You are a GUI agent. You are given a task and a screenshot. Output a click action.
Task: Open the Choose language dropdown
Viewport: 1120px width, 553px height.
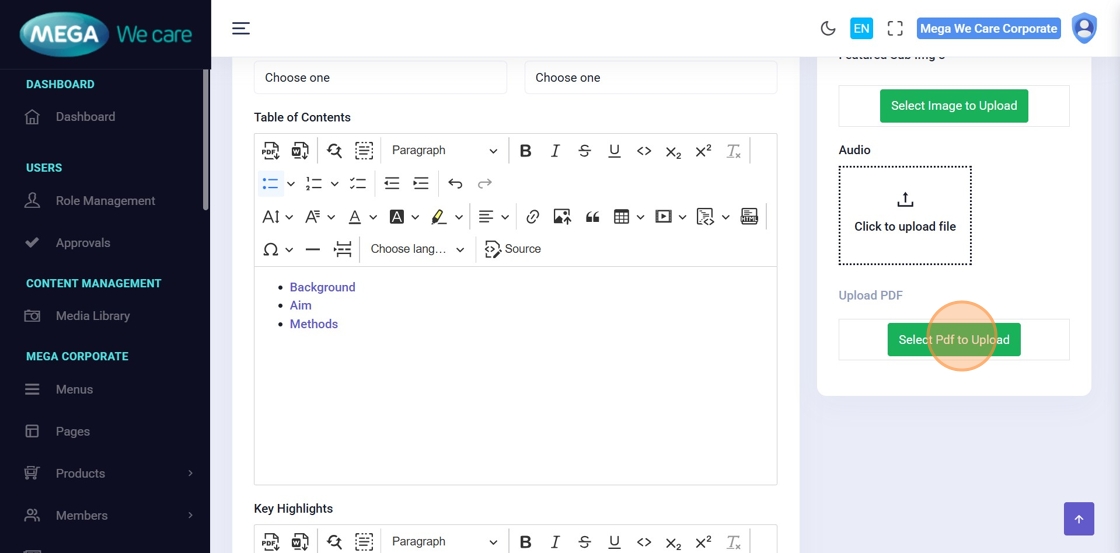pos(417,249)
